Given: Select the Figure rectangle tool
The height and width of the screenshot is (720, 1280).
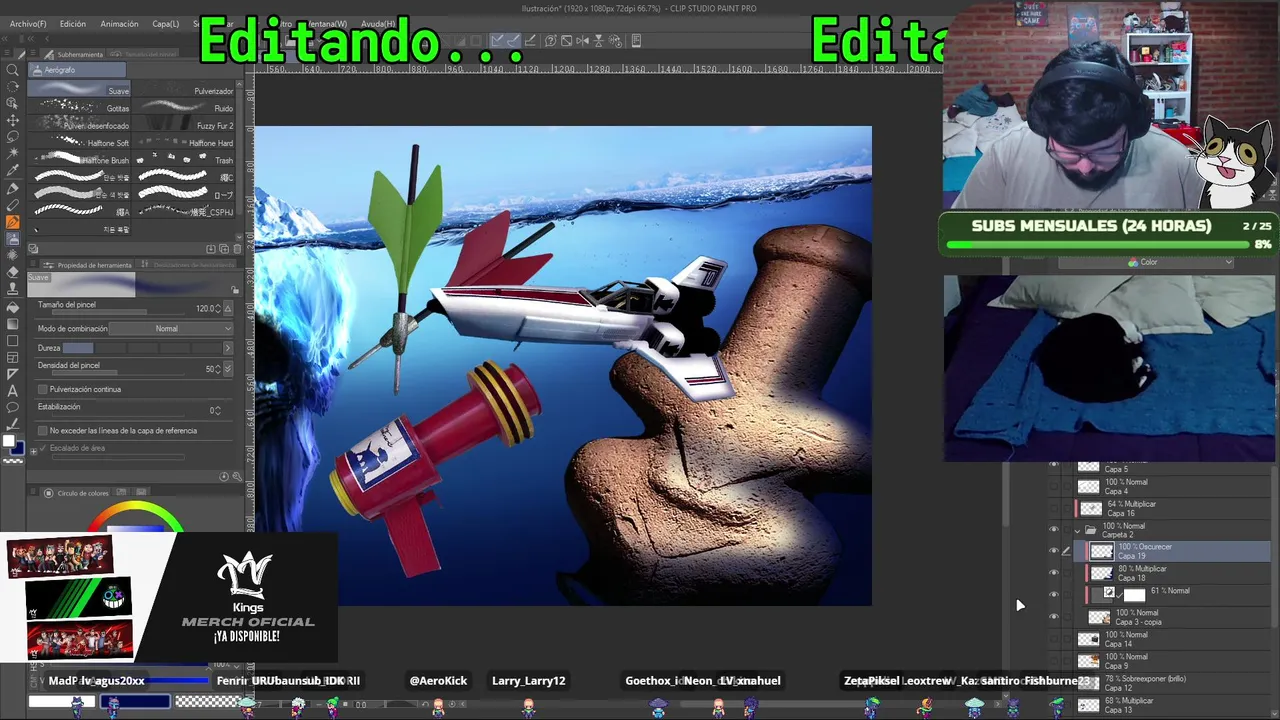Looking at the screenshot, I should coord(13,340).
